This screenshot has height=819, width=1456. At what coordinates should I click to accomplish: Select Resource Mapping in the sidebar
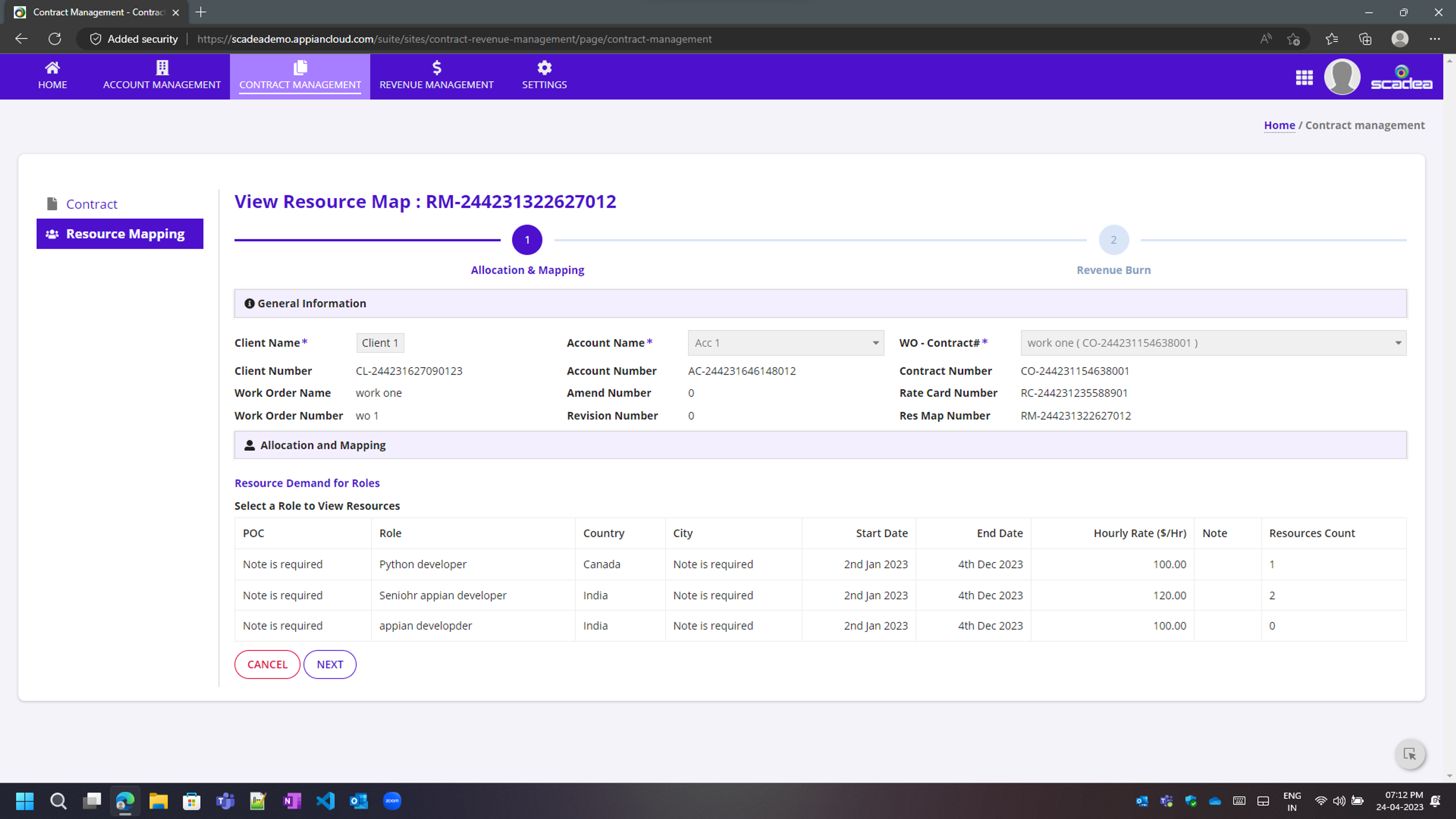click(120, 234)
